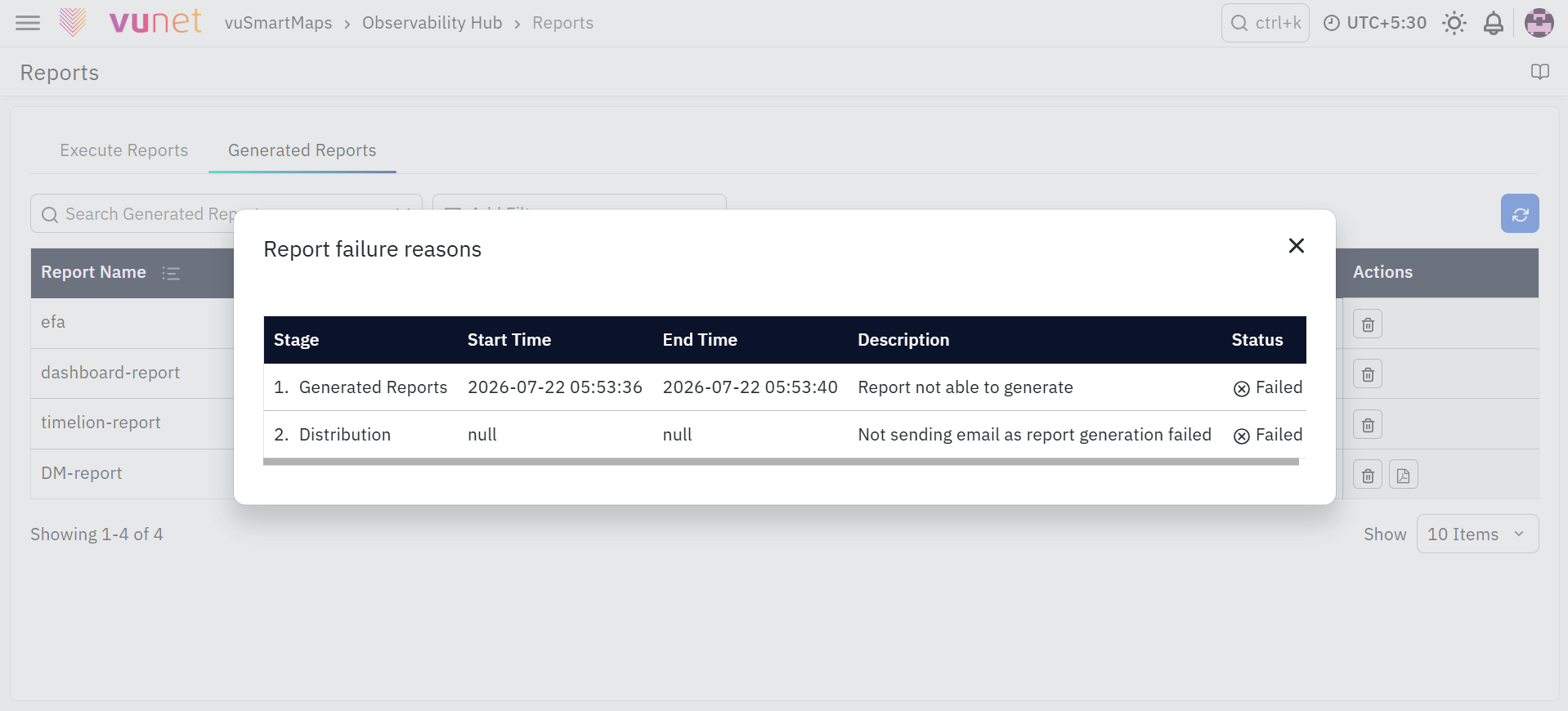Refresh the generated reports list
1568x711 pixels.
tap(1520, 213)
